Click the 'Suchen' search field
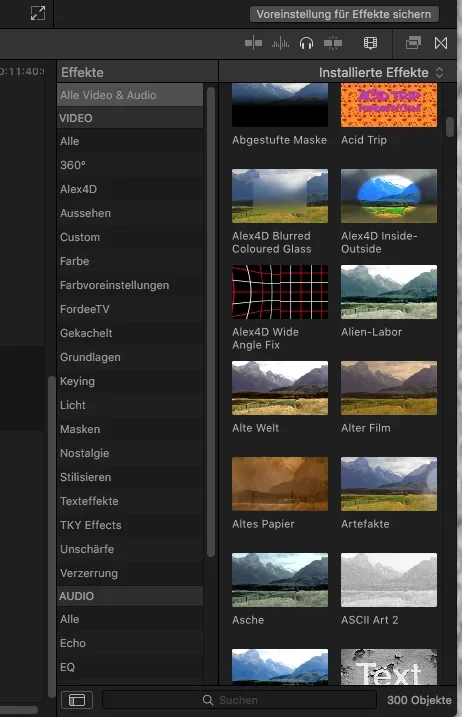The image size is (462, 717). click(x=239, y=700)
